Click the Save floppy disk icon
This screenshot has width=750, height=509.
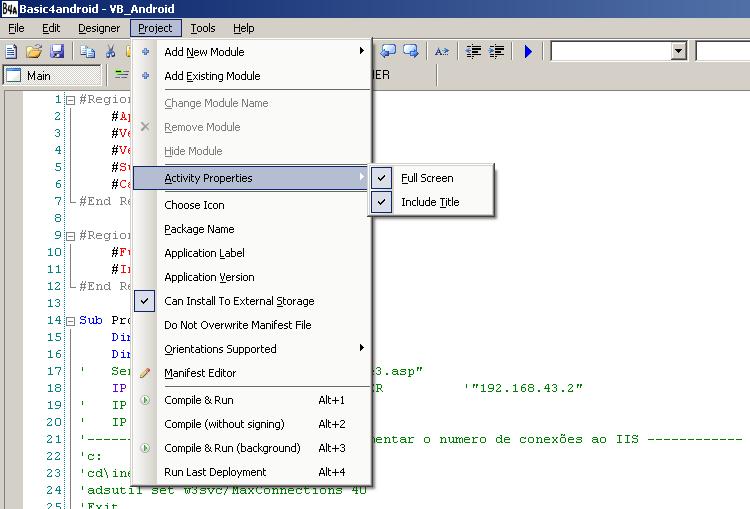pyautogui.click(x=57, y=51)
